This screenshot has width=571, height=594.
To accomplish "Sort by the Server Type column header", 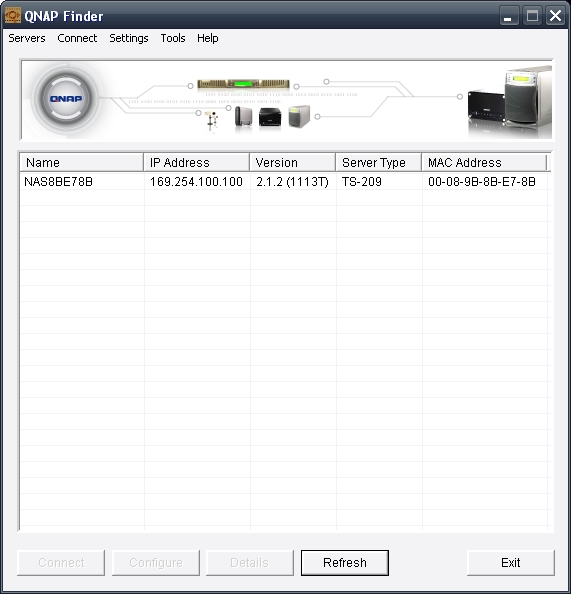I will tap(379, 163).
